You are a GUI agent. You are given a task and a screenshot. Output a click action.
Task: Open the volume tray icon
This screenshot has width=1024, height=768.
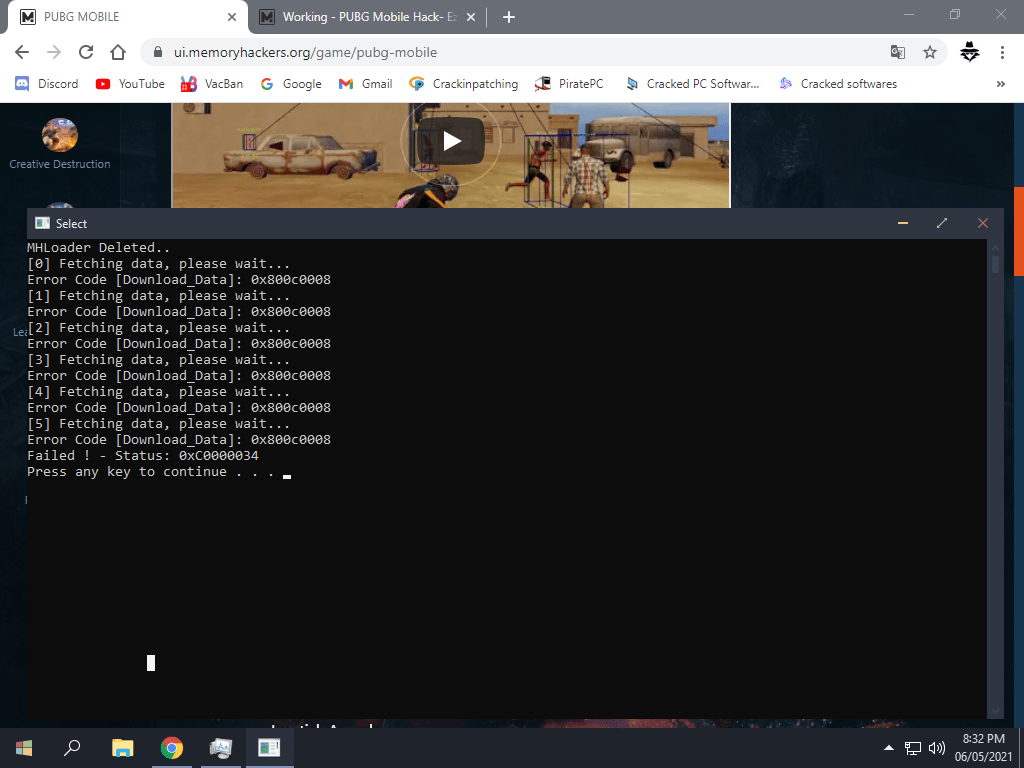[x=937, y=748]
